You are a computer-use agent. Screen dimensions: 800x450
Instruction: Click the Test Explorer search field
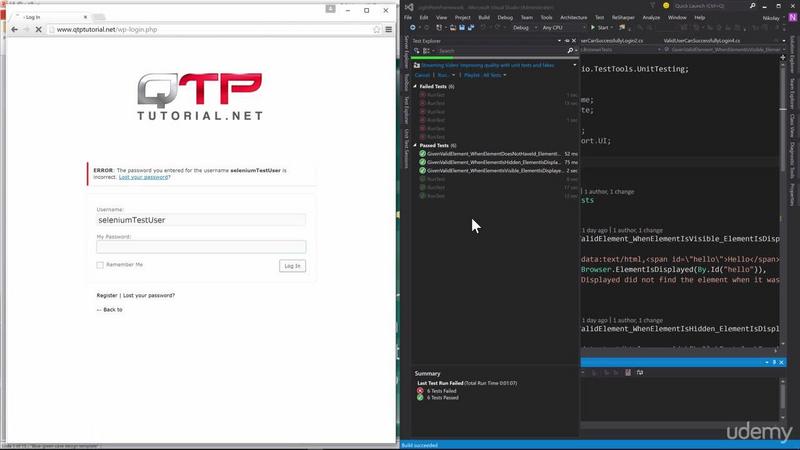[502, 51]
